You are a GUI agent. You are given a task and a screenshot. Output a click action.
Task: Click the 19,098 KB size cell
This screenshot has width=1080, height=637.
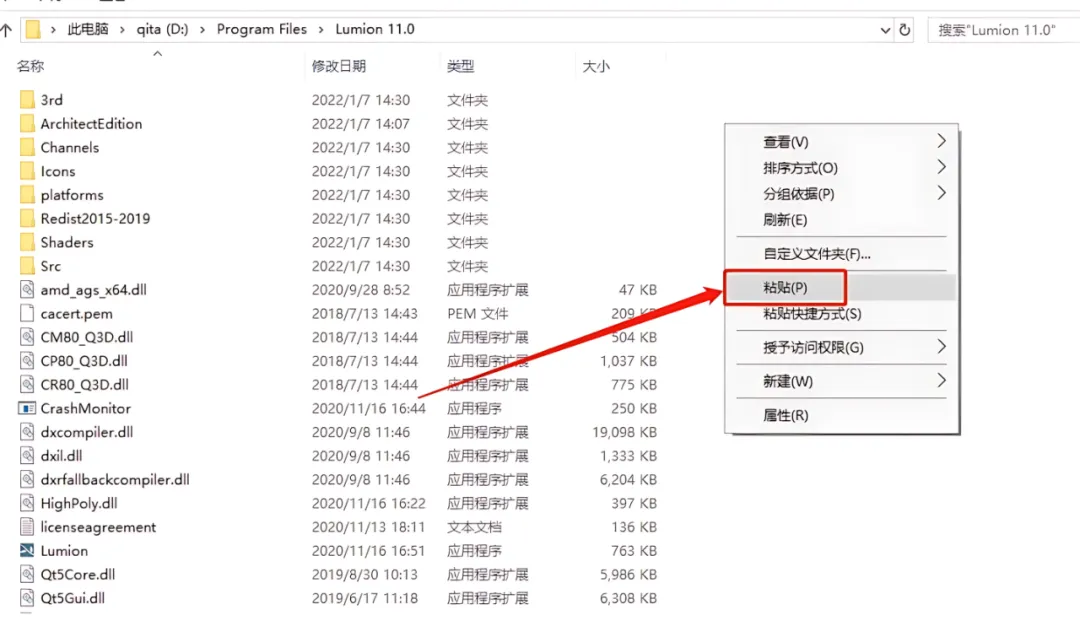pyautogui.click(x=624, y=432)
